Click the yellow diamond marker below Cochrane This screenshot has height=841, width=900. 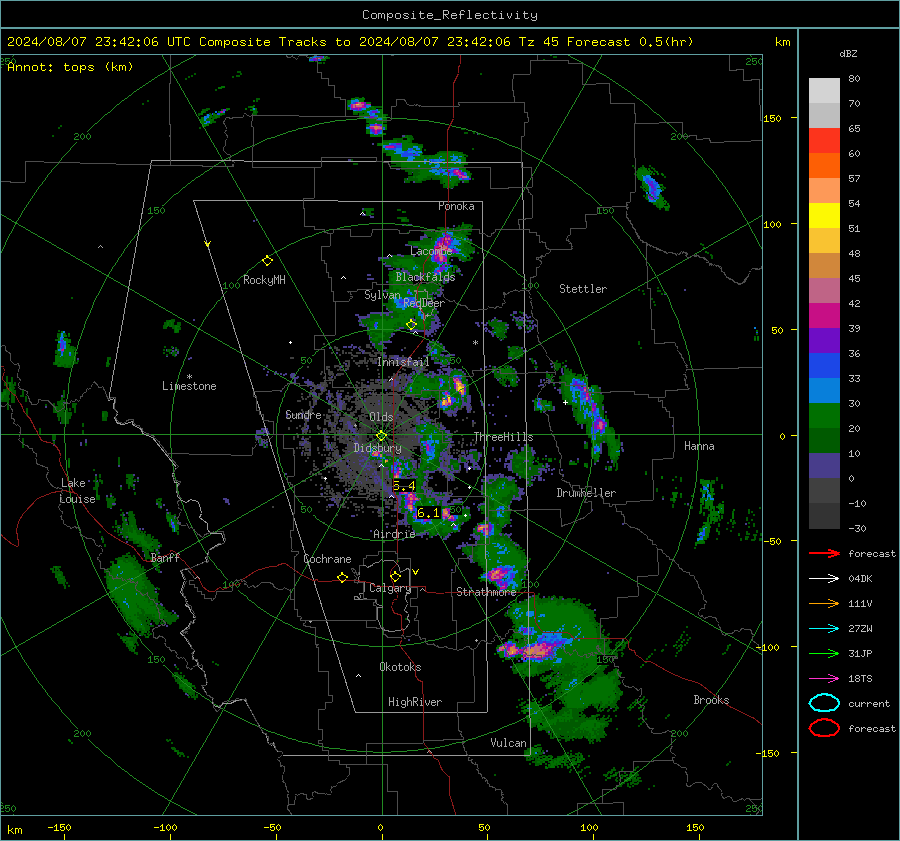click(342, 578)
